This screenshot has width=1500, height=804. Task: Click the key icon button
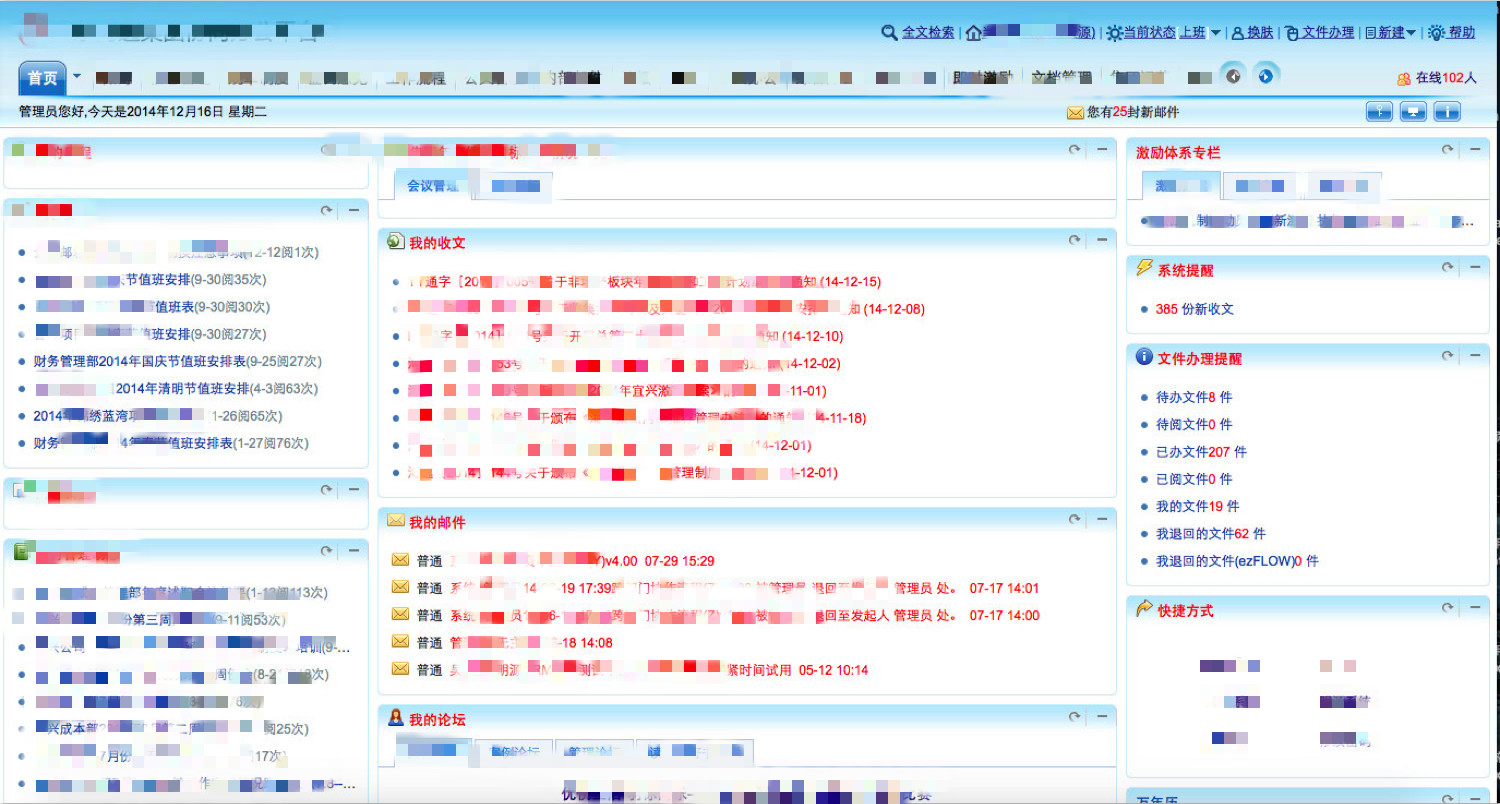[x=1379, y=112]
